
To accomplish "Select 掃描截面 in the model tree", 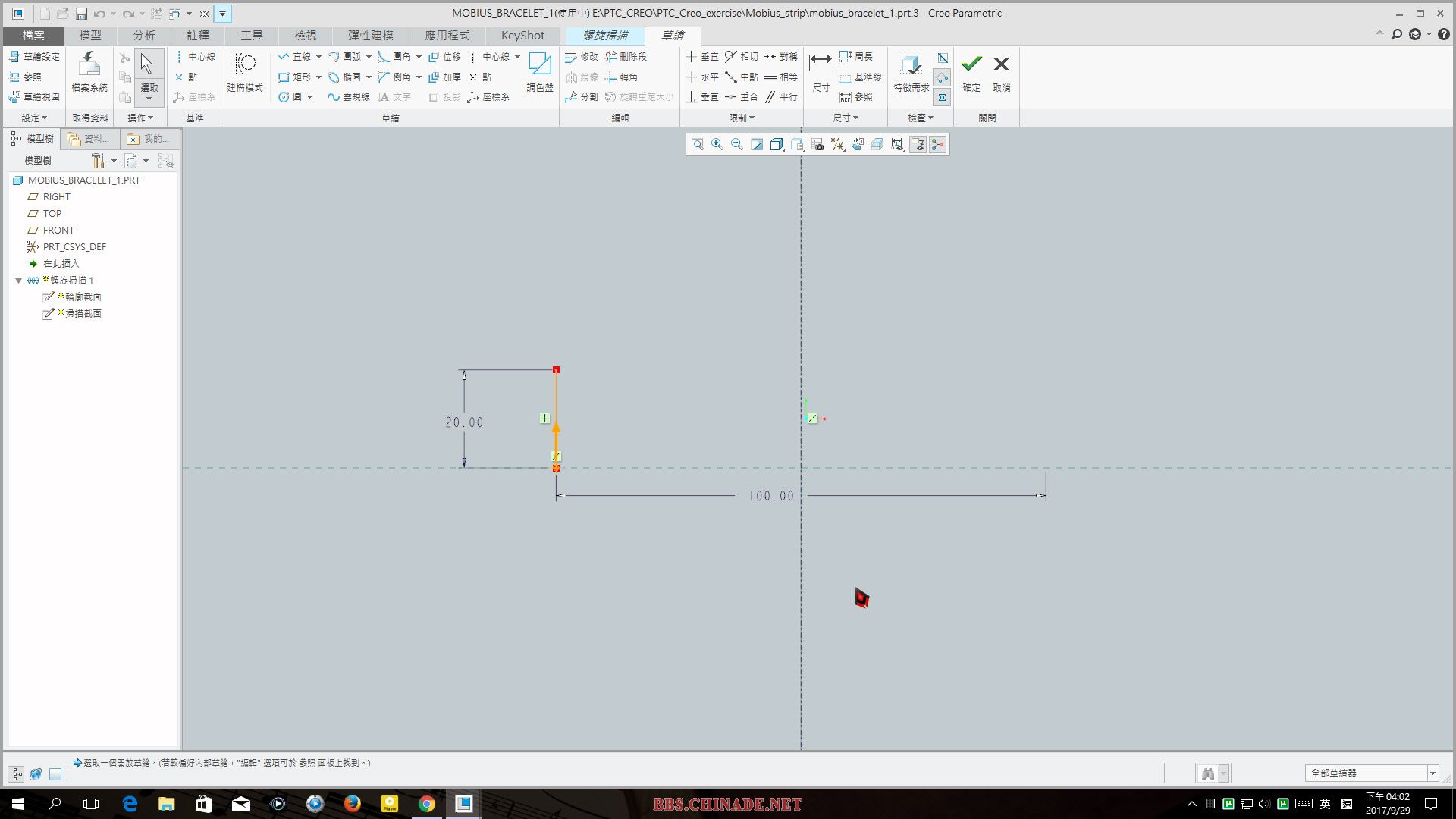I will pyautogui.click(x=73, y=314).
